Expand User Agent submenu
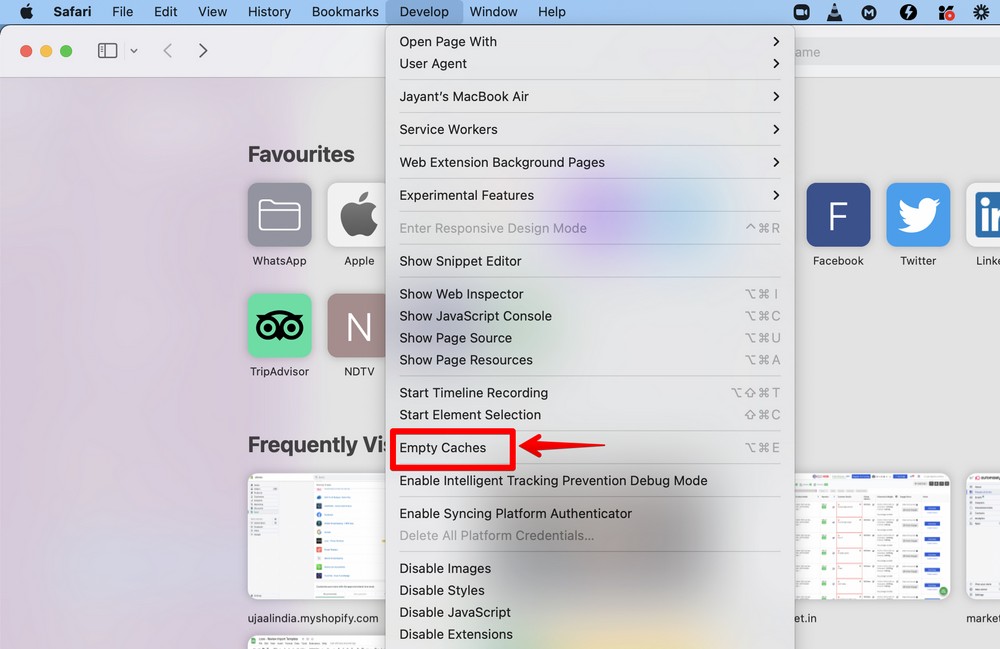This screenshot has width=1000, height=649. click(x=589, y=64)
